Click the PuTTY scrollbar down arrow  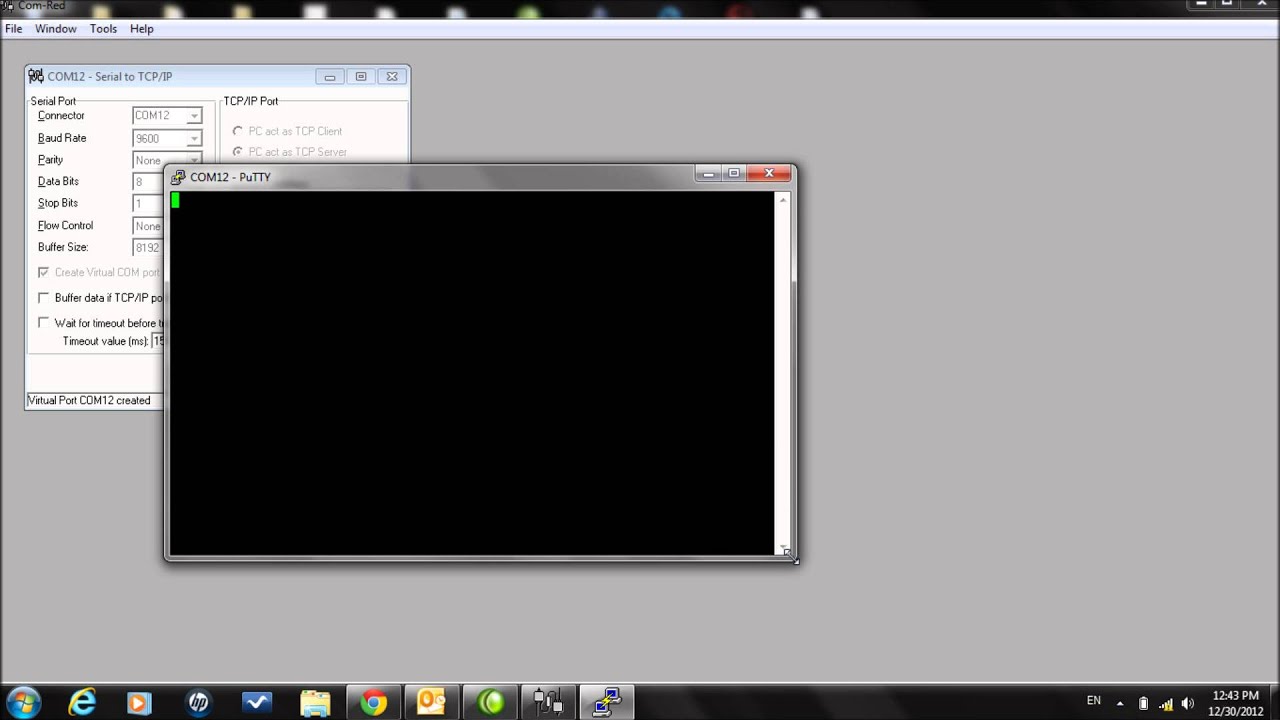783,548
